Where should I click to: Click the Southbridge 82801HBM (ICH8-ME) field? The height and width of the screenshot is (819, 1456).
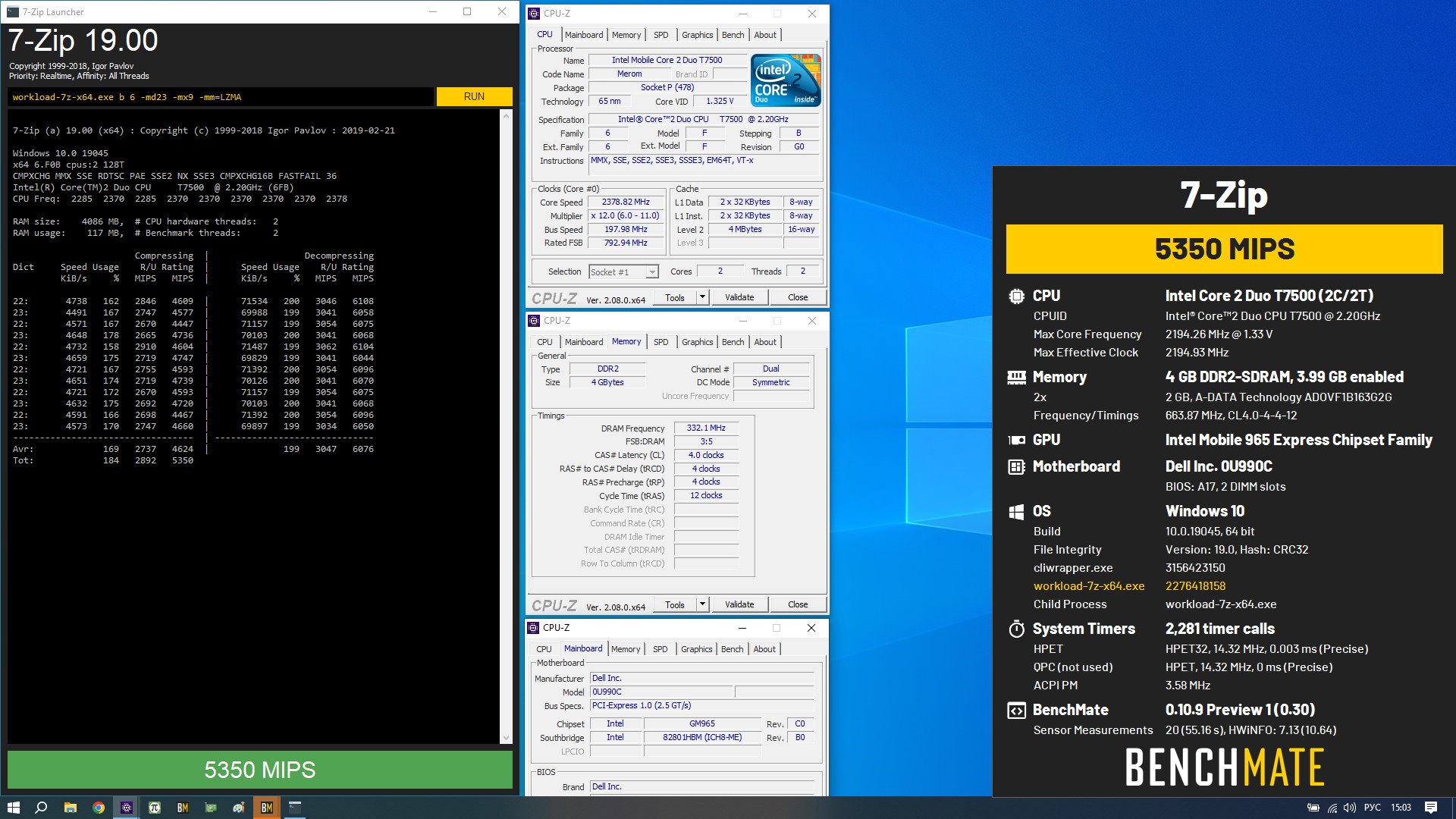[x=702, y=737]
